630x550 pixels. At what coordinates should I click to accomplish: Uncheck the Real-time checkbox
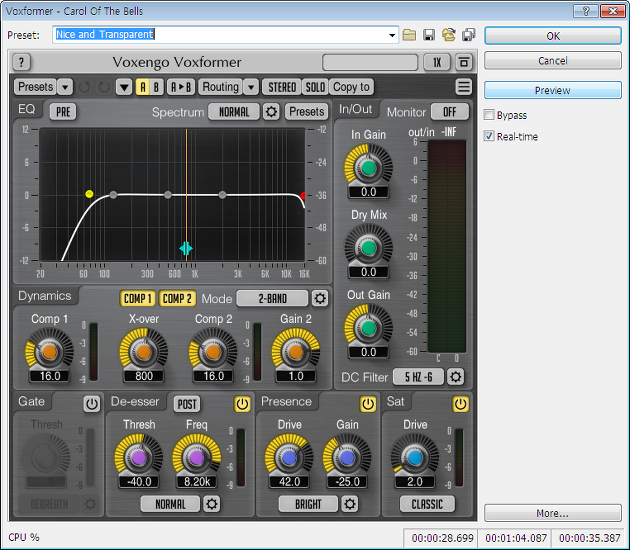489,136
